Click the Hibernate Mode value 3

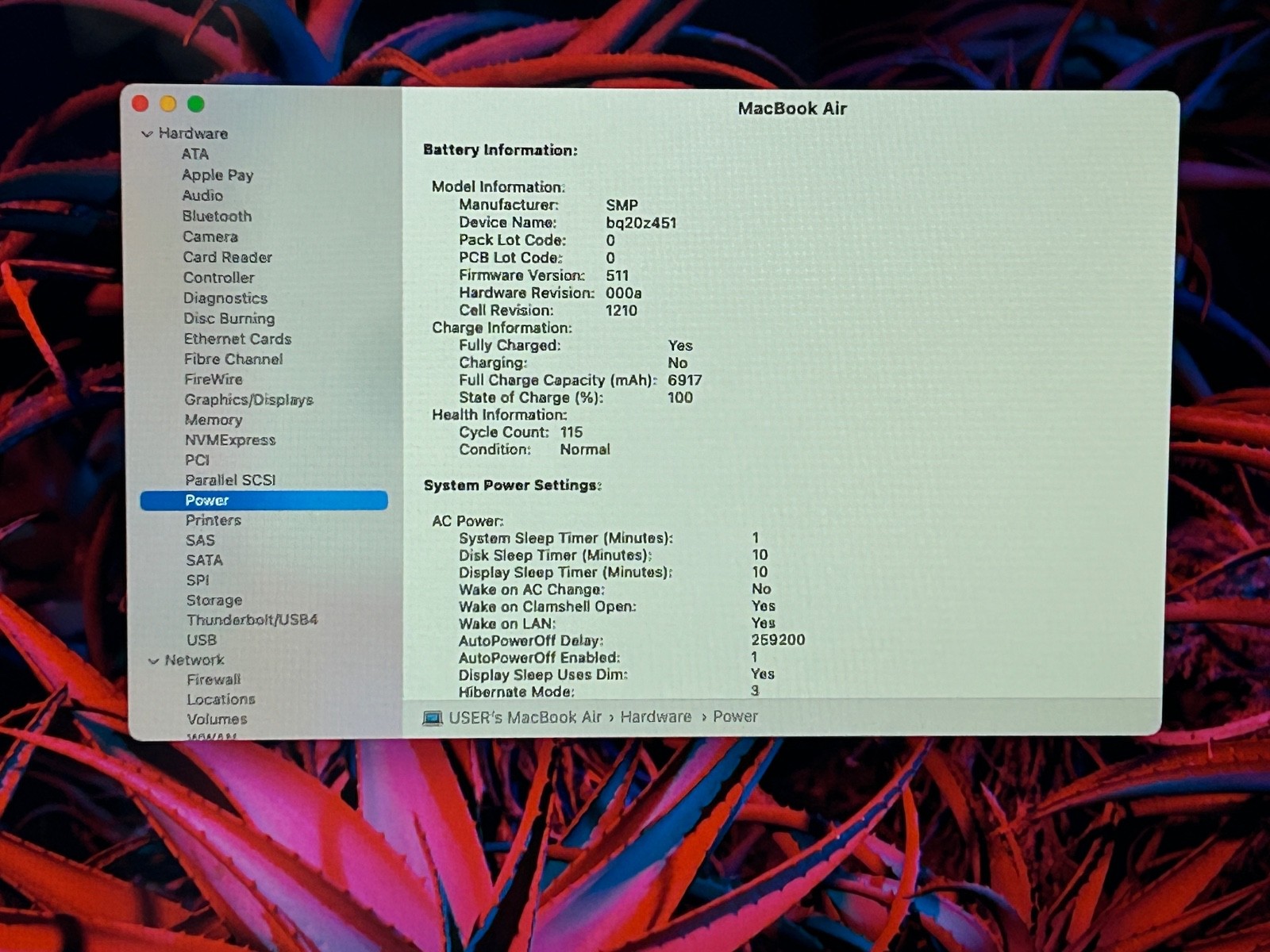click(755, 691)
